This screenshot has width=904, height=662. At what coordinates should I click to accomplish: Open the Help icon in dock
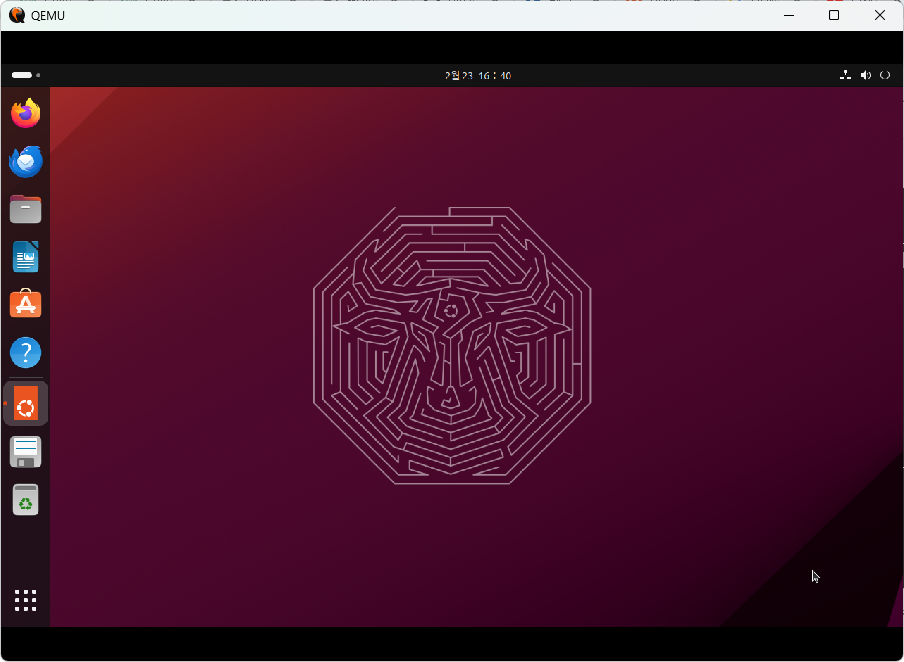(25, 352)
